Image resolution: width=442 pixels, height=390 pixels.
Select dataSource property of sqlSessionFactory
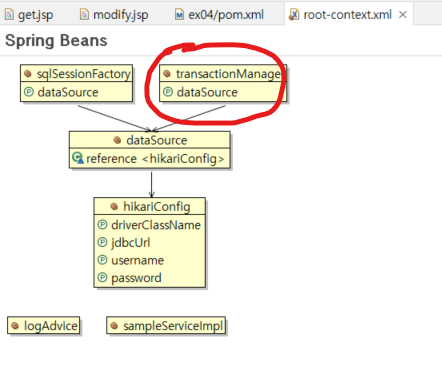tap(76, 92)
